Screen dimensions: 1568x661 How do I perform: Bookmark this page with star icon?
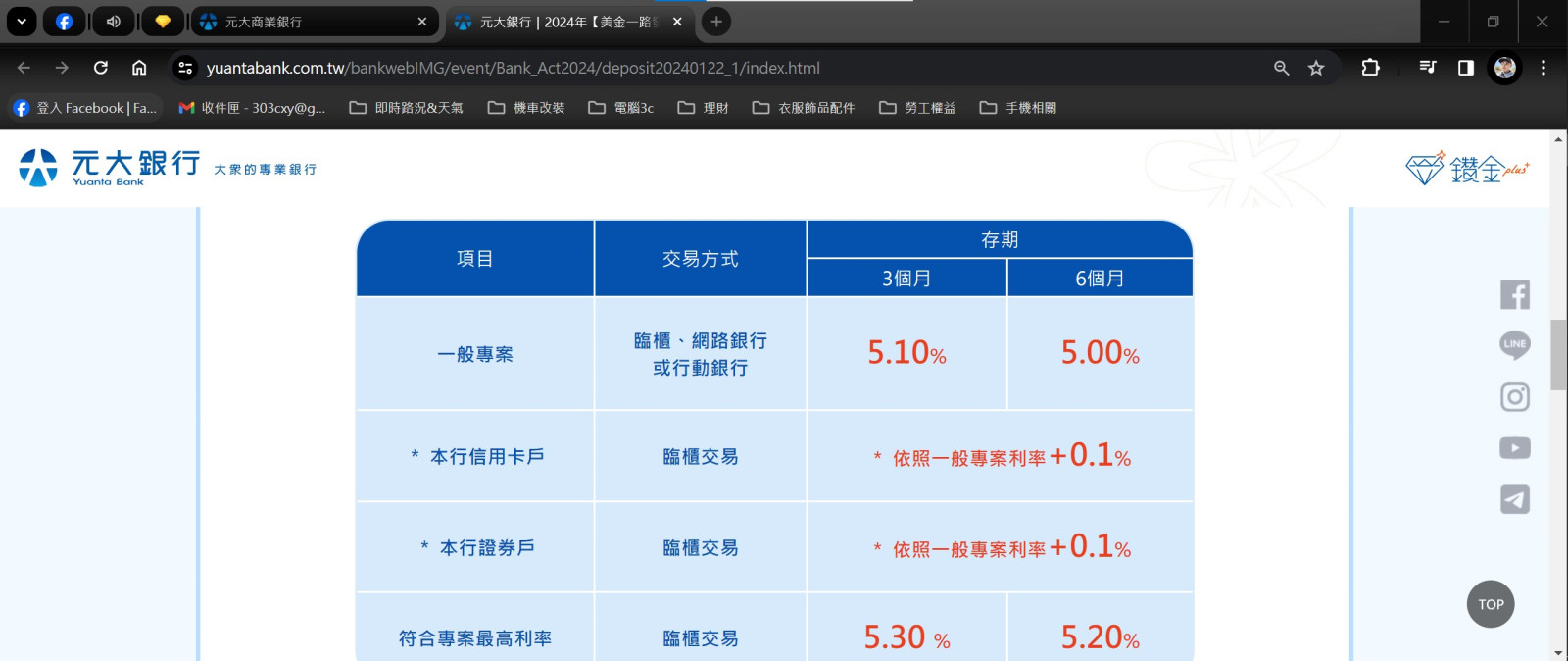point(1316,68)
